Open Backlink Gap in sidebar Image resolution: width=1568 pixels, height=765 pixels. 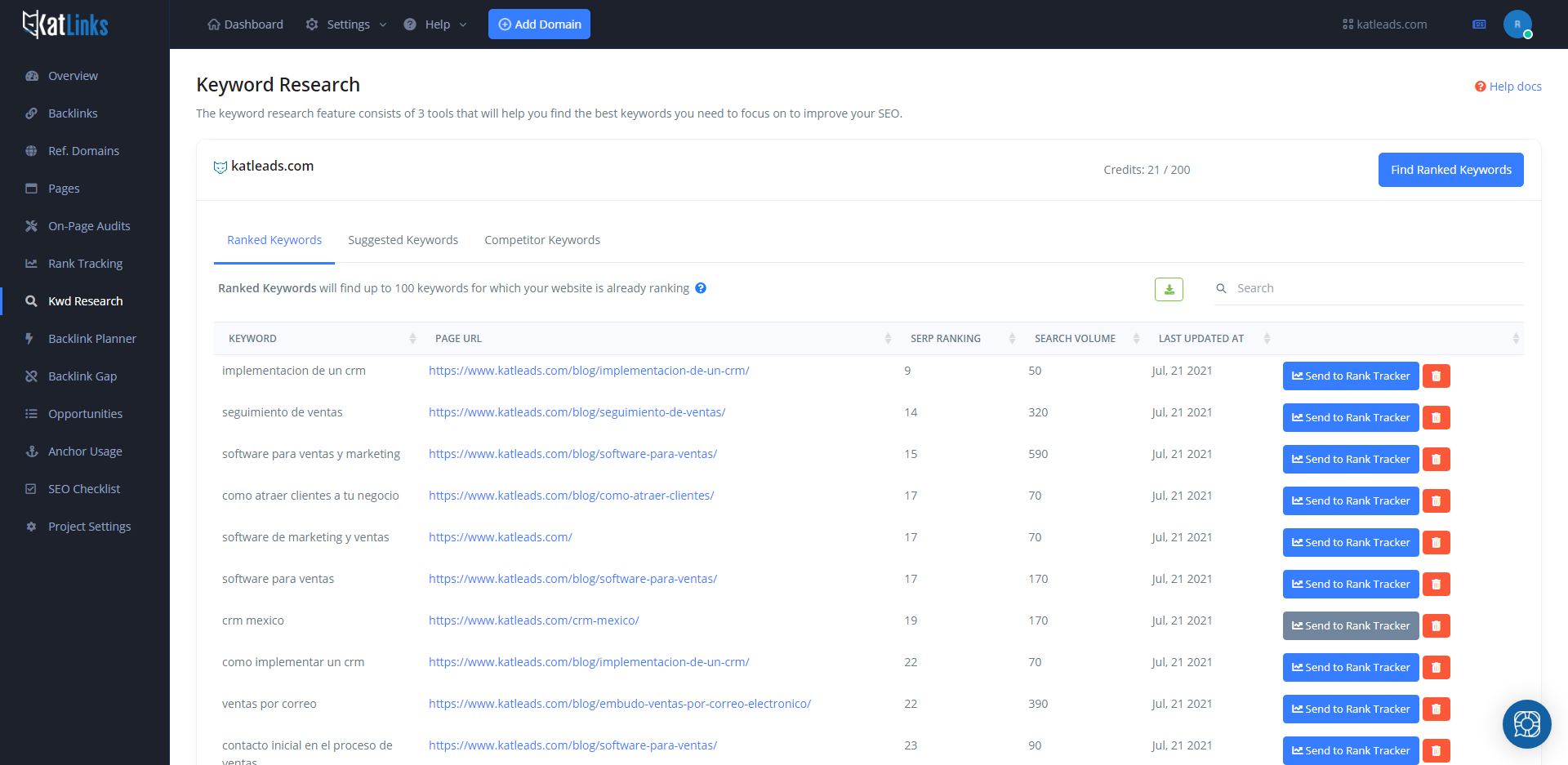[x=82, y=376]
